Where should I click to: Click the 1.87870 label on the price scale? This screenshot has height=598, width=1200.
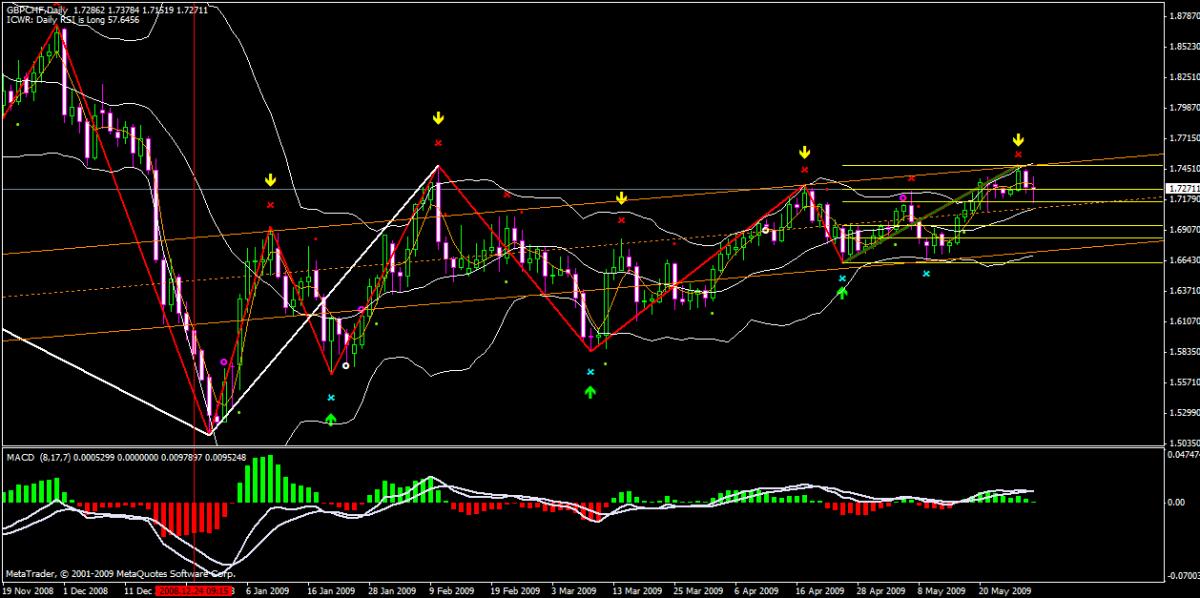pos(1183,17)
